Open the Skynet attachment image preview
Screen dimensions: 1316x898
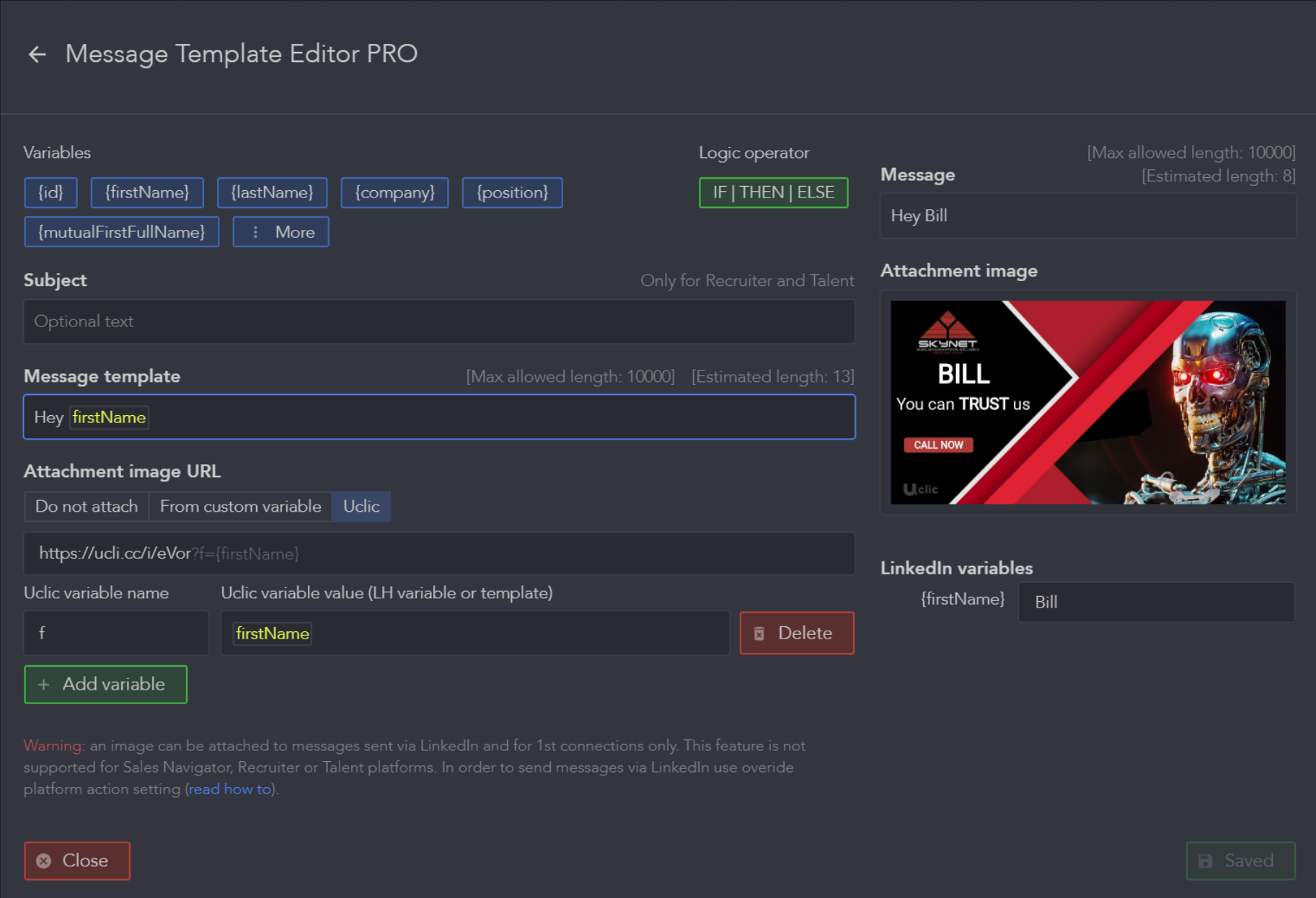coord(1087,402)
